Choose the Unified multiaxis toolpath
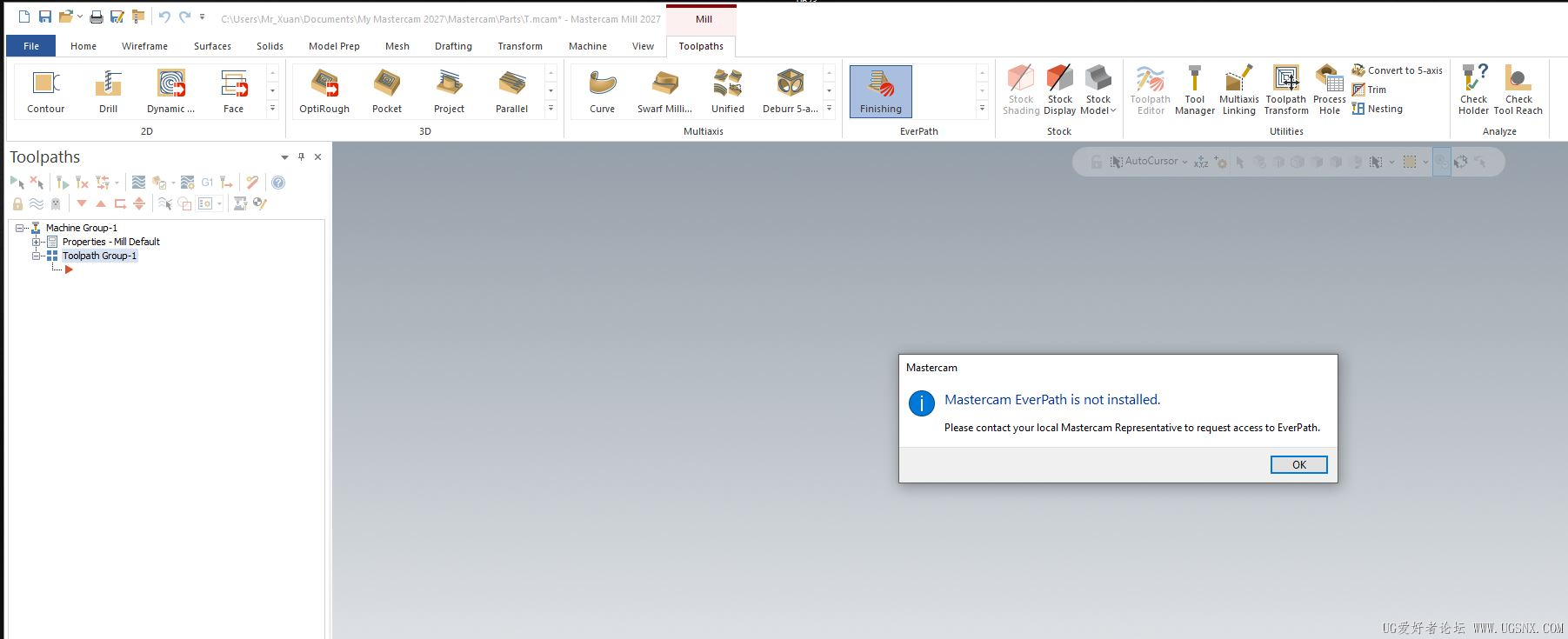 727,91
